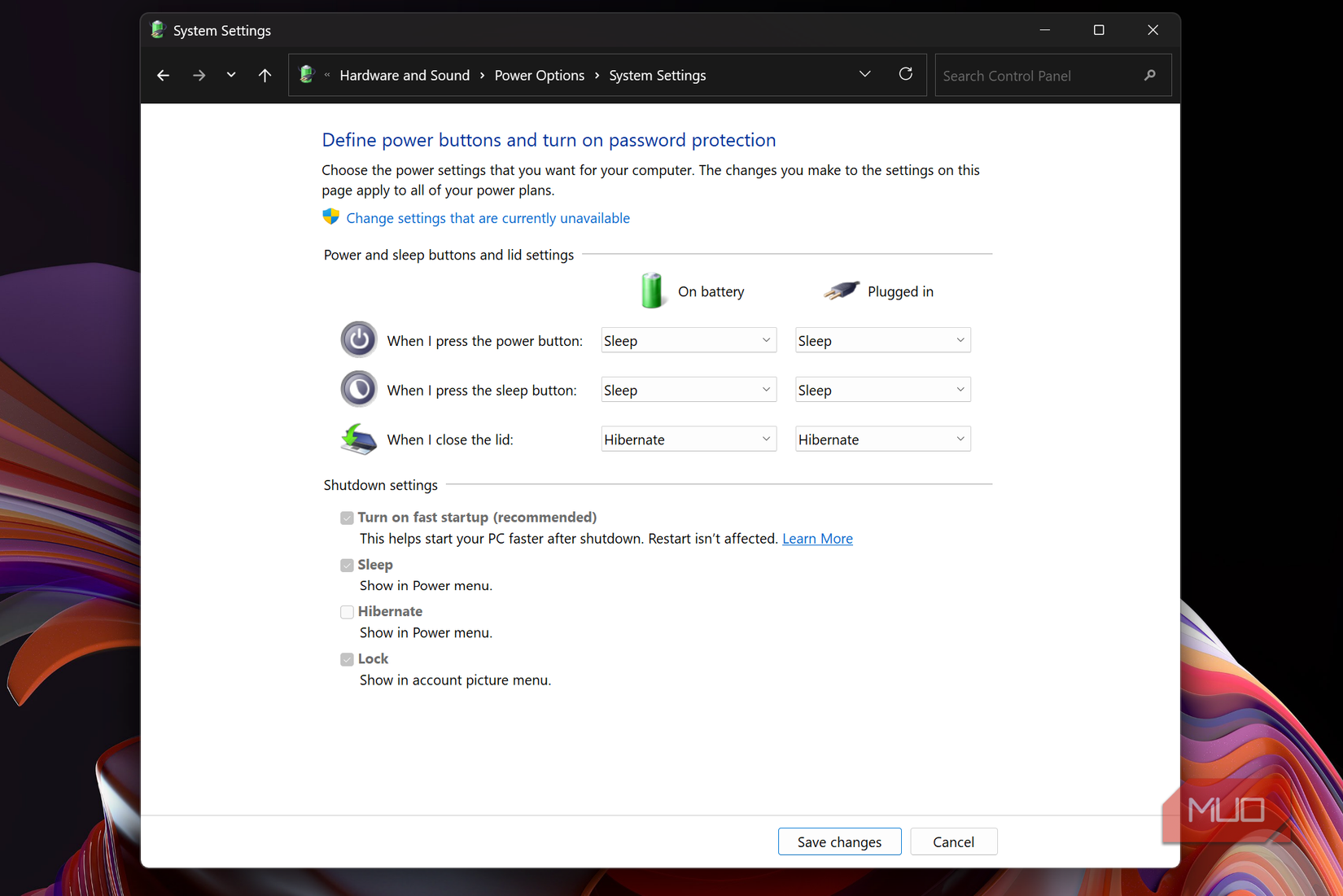The image size is (1343, 896).
Task: Click the Shutdown settings section label
Action: pos(380,485)
